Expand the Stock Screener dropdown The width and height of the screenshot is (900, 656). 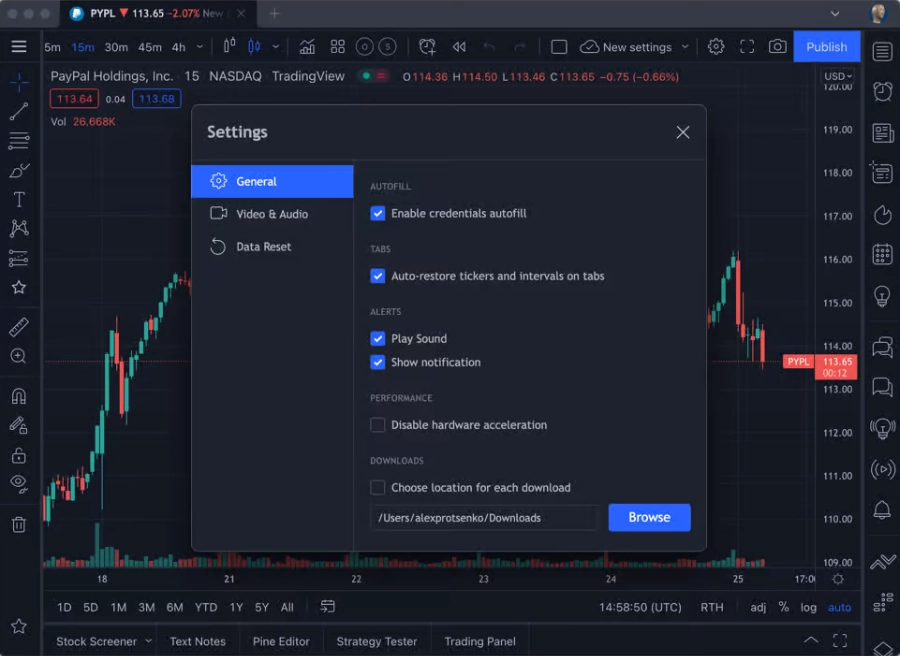pyautogui.click(x=149, y=641)
